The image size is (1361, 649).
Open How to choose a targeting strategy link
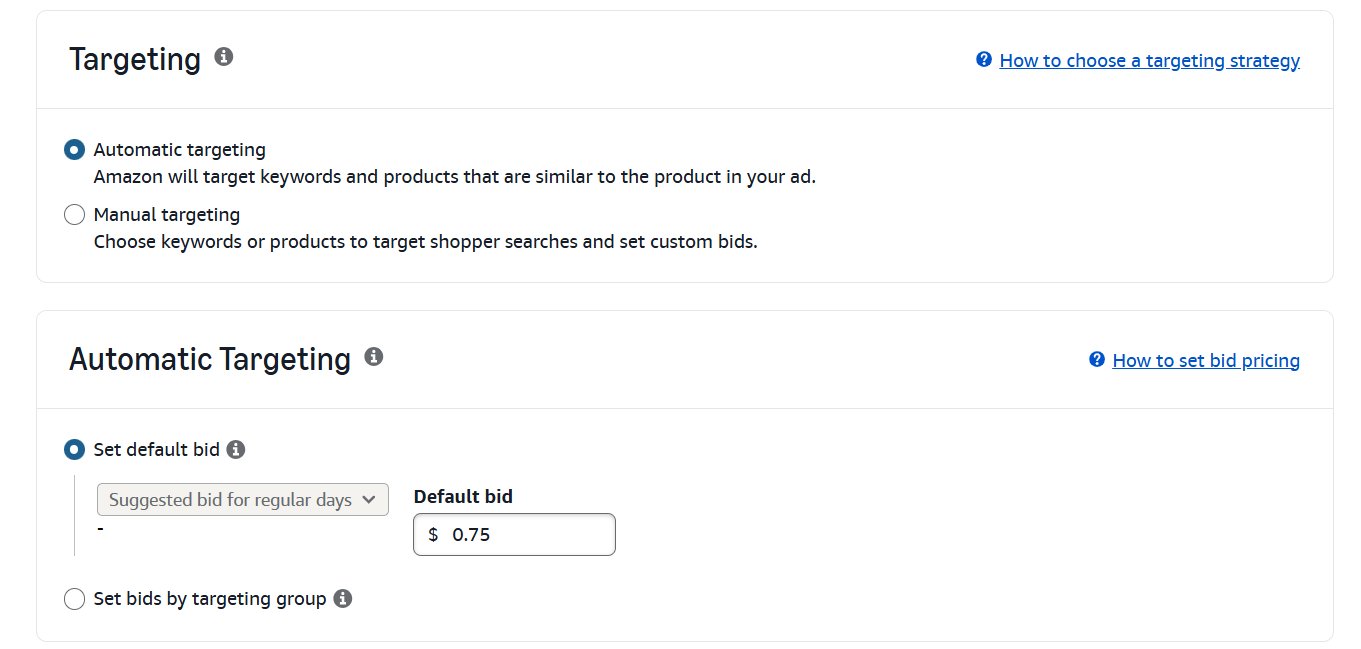(1148, 60)
